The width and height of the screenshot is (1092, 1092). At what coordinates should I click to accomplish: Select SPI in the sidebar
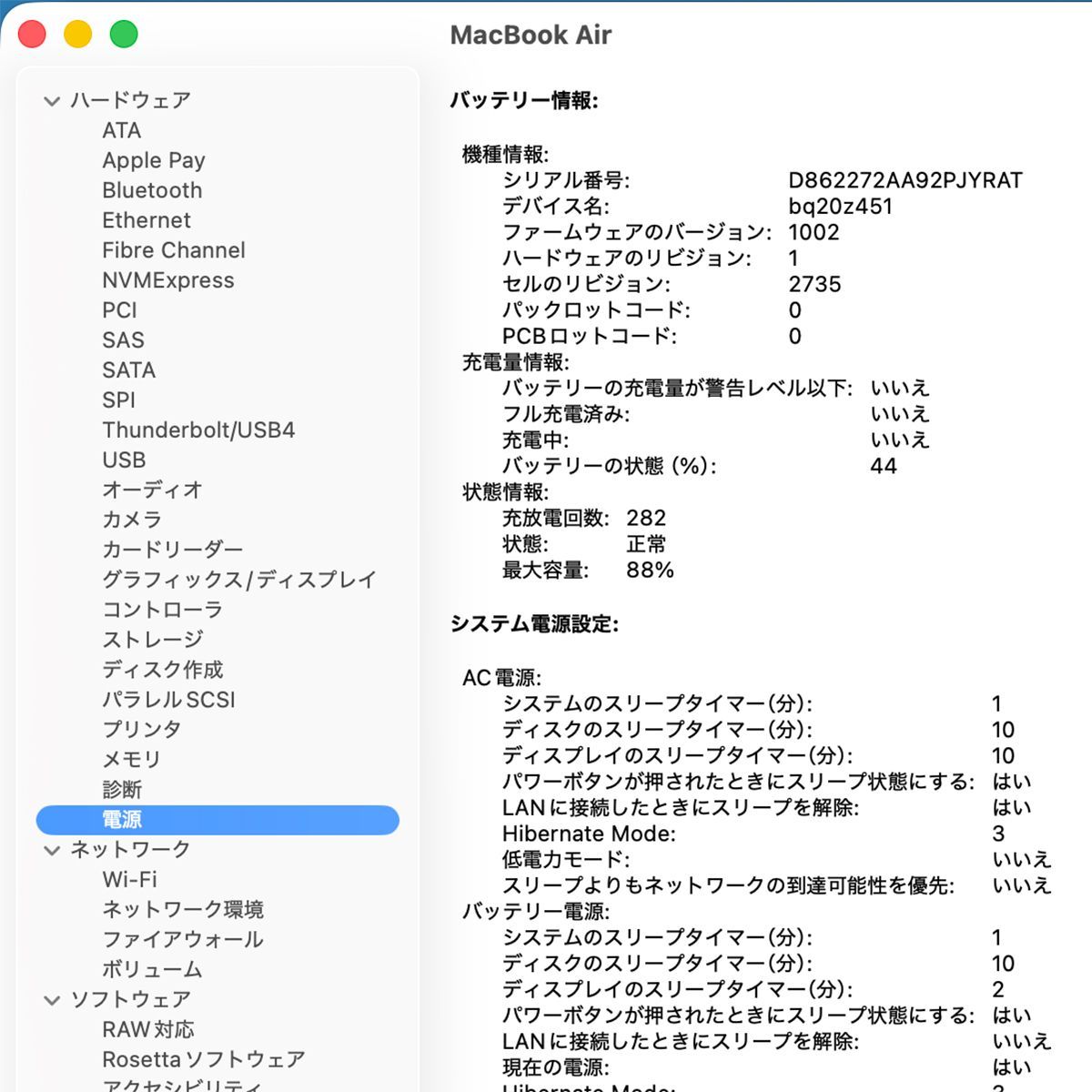[x=118, y=400]
